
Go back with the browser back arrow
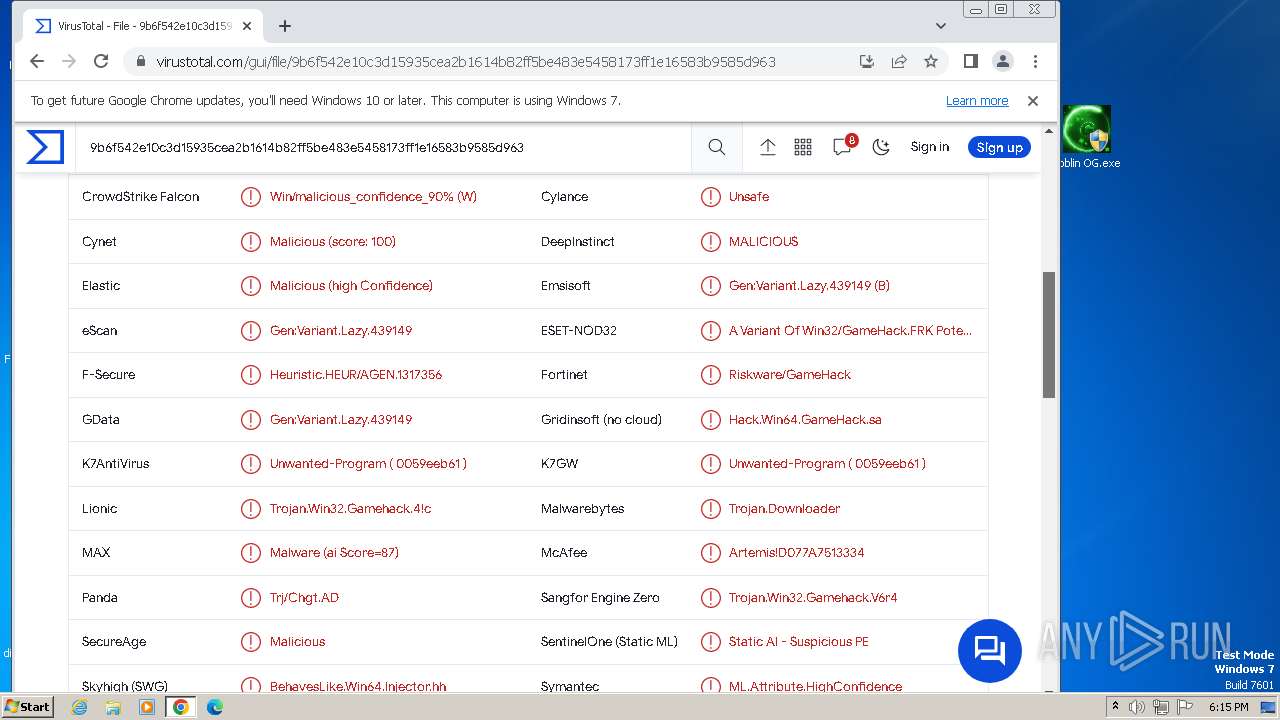37,61
